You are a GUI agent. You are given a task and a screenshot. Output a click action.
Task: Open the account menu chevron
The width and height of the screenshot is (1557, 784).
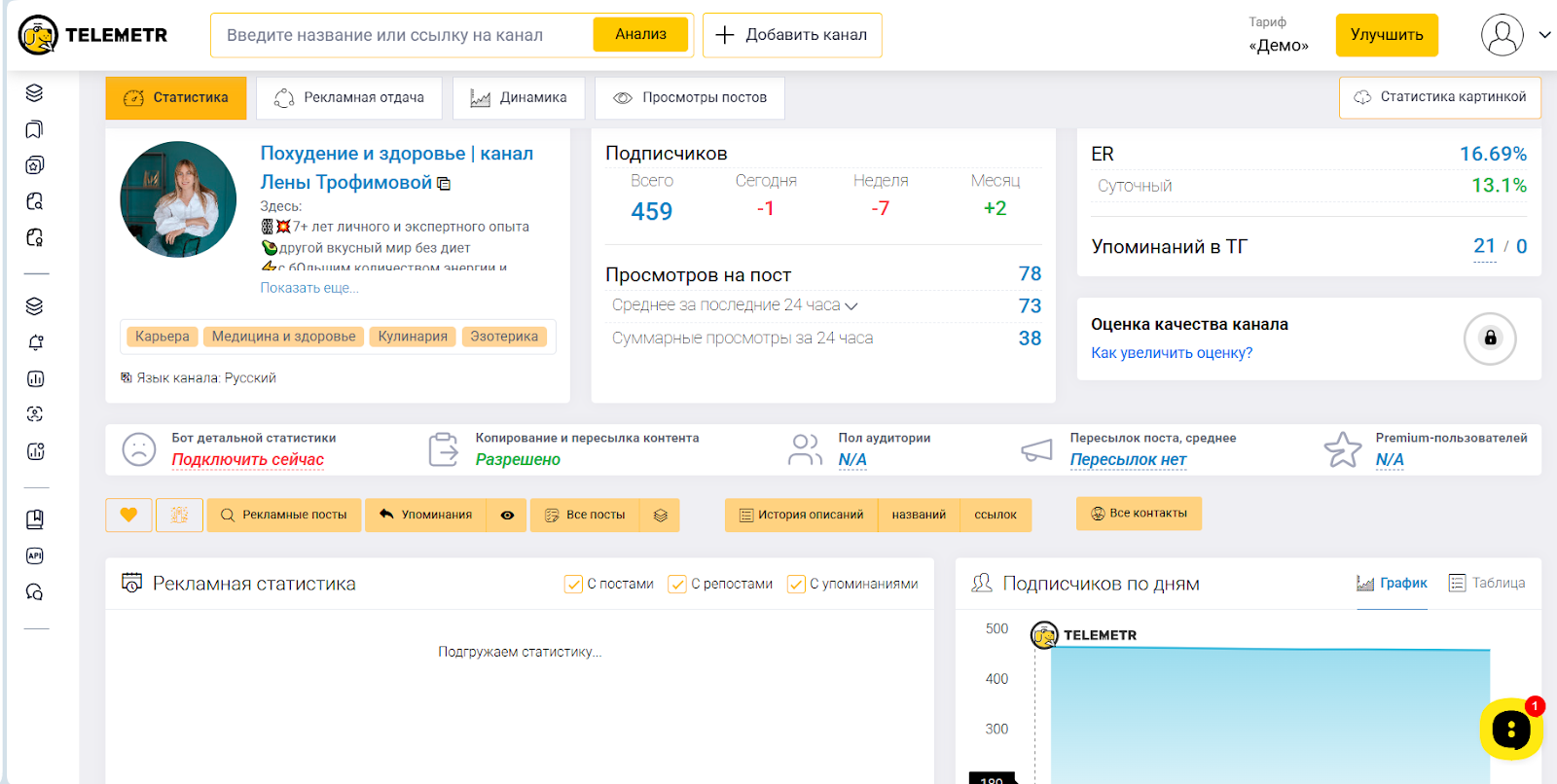click(x=1544, y=35)
